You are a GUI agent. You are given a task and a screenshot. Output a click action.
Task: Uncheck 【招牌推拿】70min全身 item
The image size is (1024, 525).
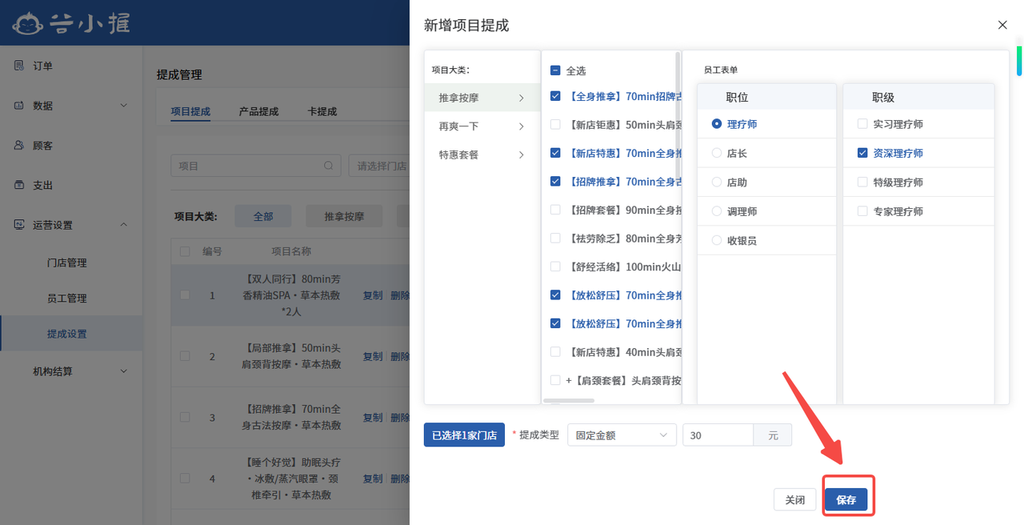coord(555,181)
